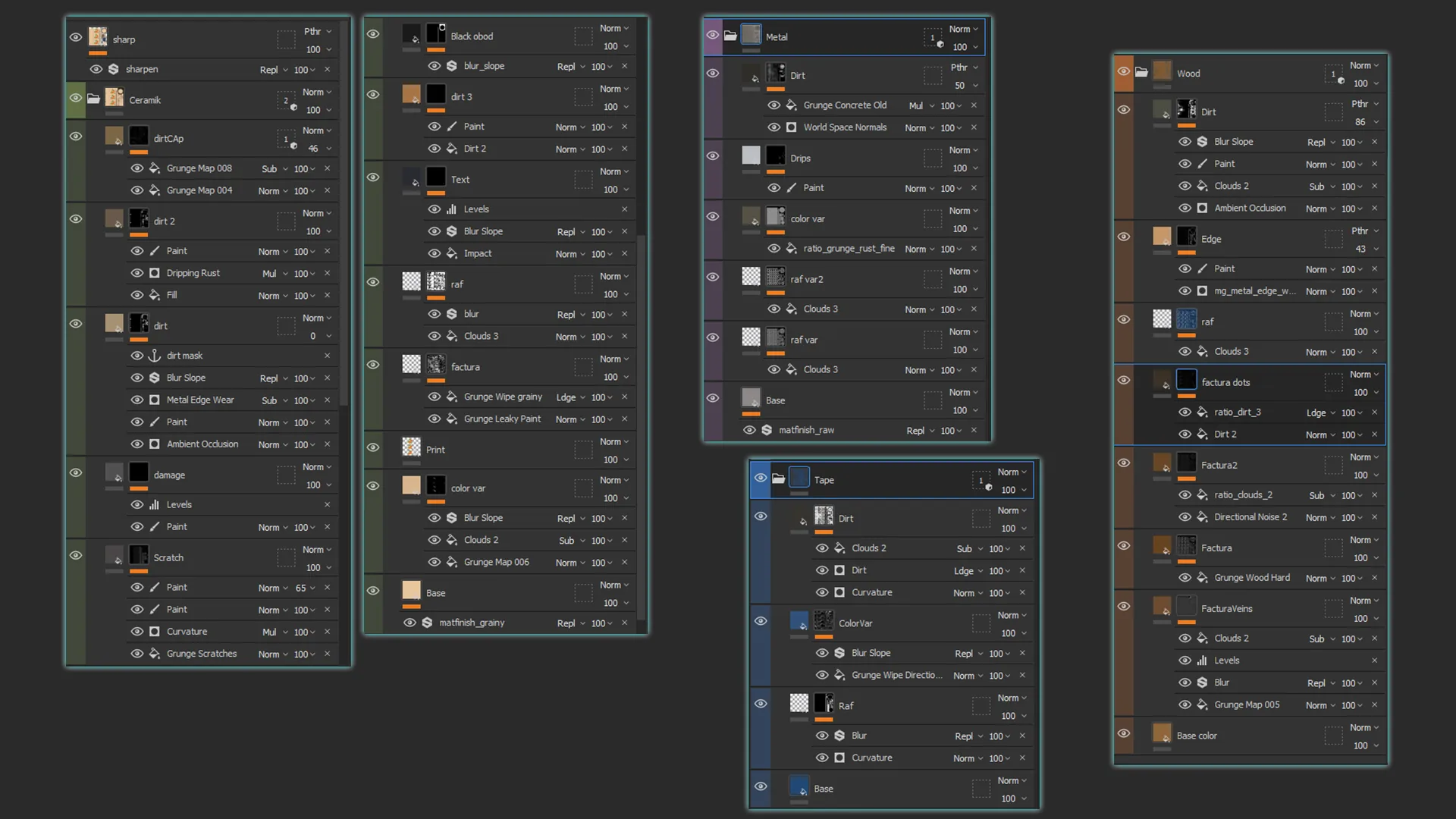Toggle visibility of Black obod layer
Image resolution: width=1456 pixels, height=819 pixels.
point(373,34)
